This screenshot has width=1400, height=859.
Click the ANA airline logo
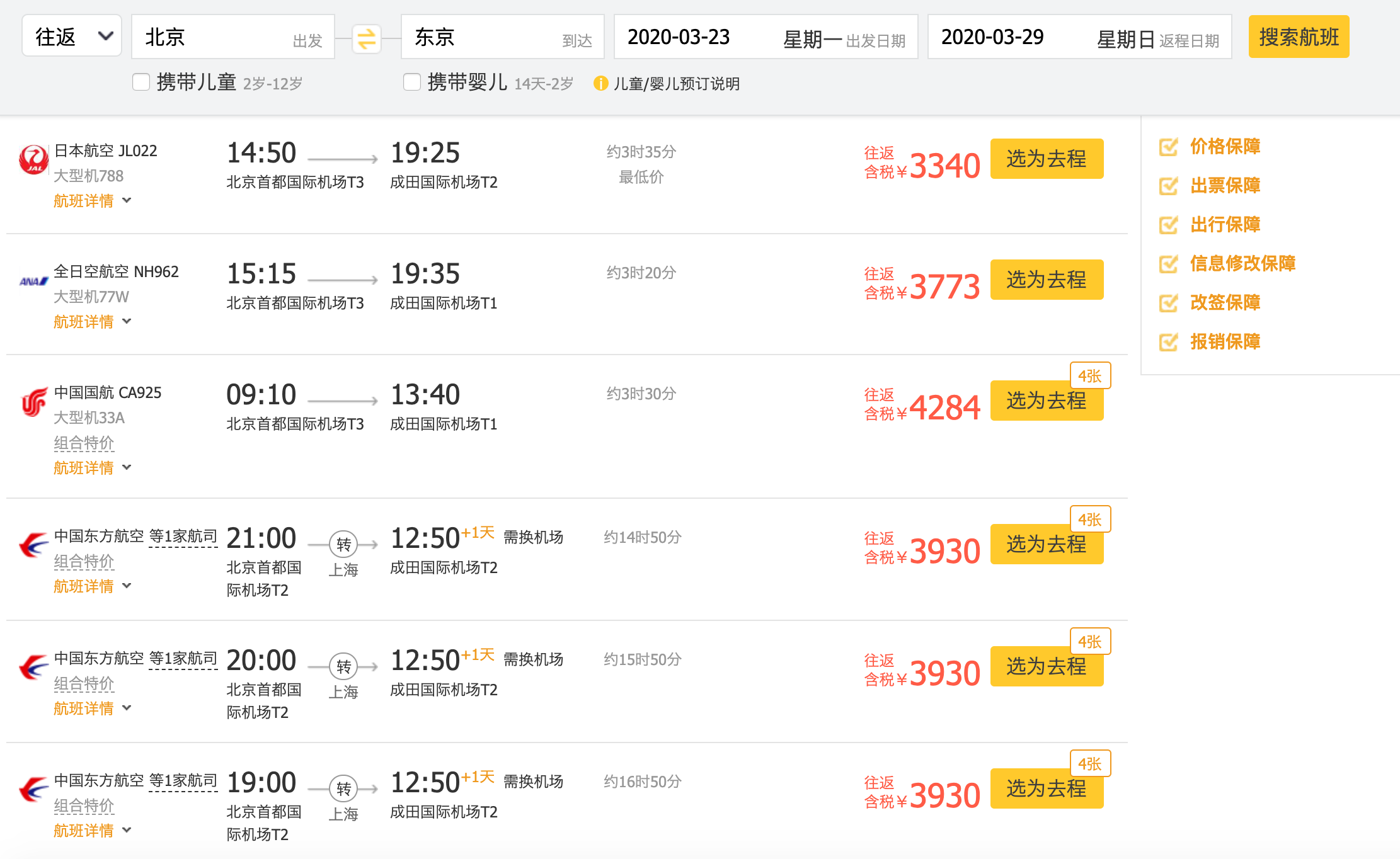coord(33,281)
